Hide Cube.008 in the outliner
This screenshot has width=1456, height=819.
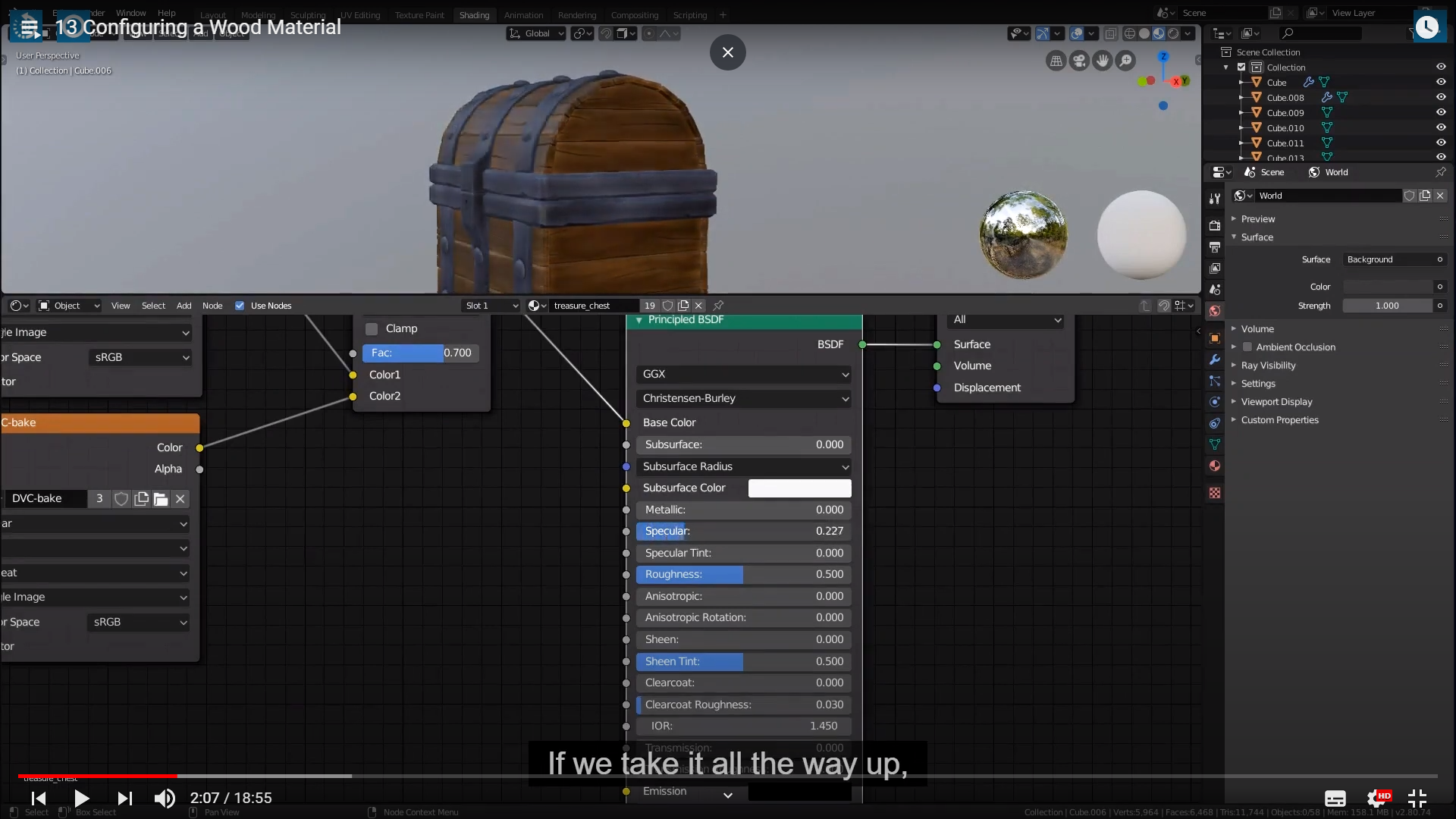point(1441,97)
